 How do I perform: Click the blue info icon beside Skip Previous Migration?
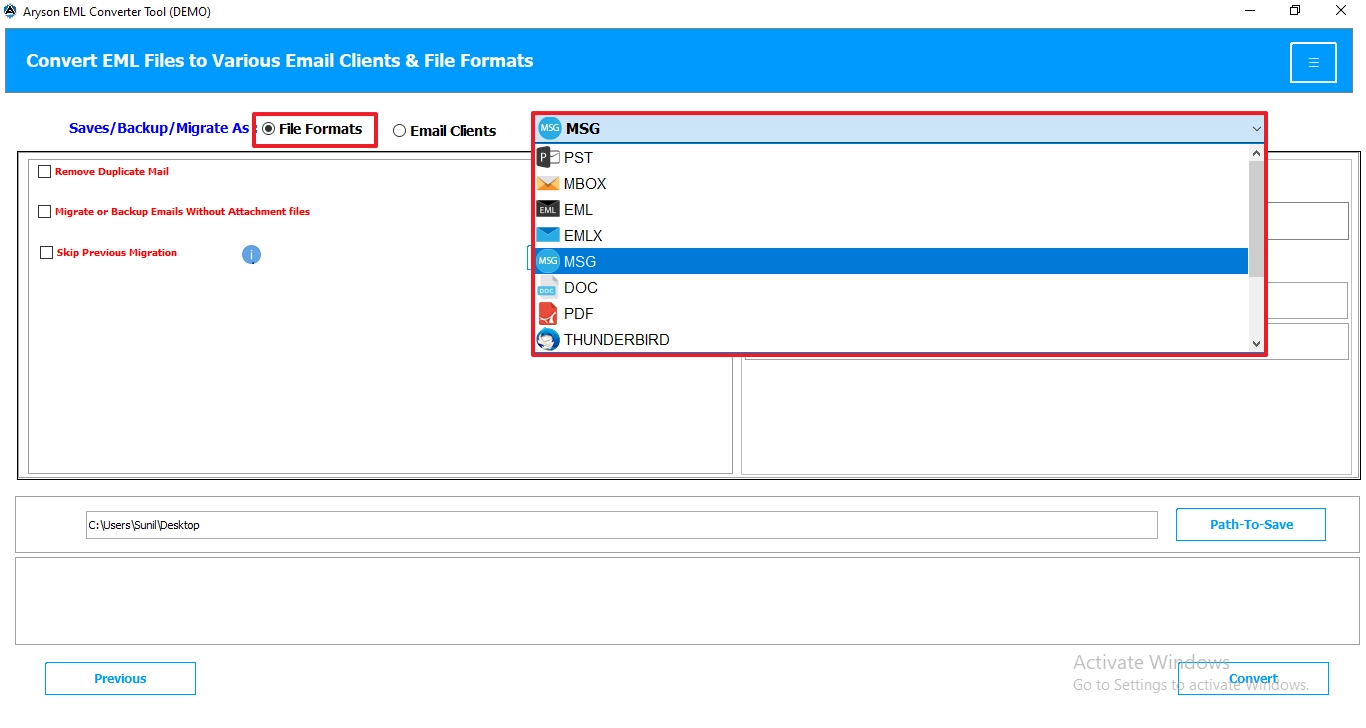(x=251, y=255)
